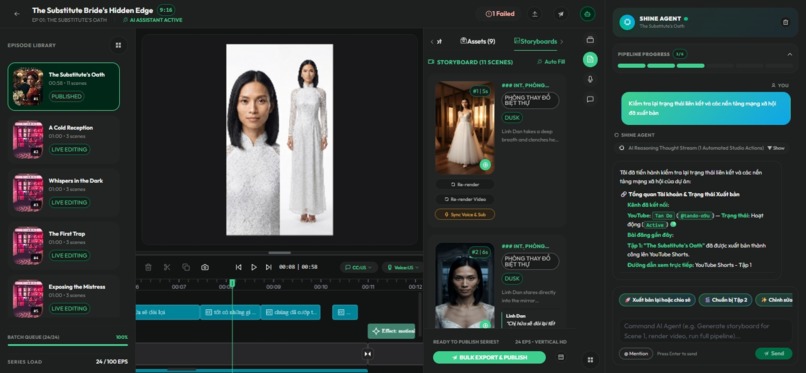Viewport: 806px width, 373px height.
Task: Split clip with scissors icon
Action: [167, 267]
